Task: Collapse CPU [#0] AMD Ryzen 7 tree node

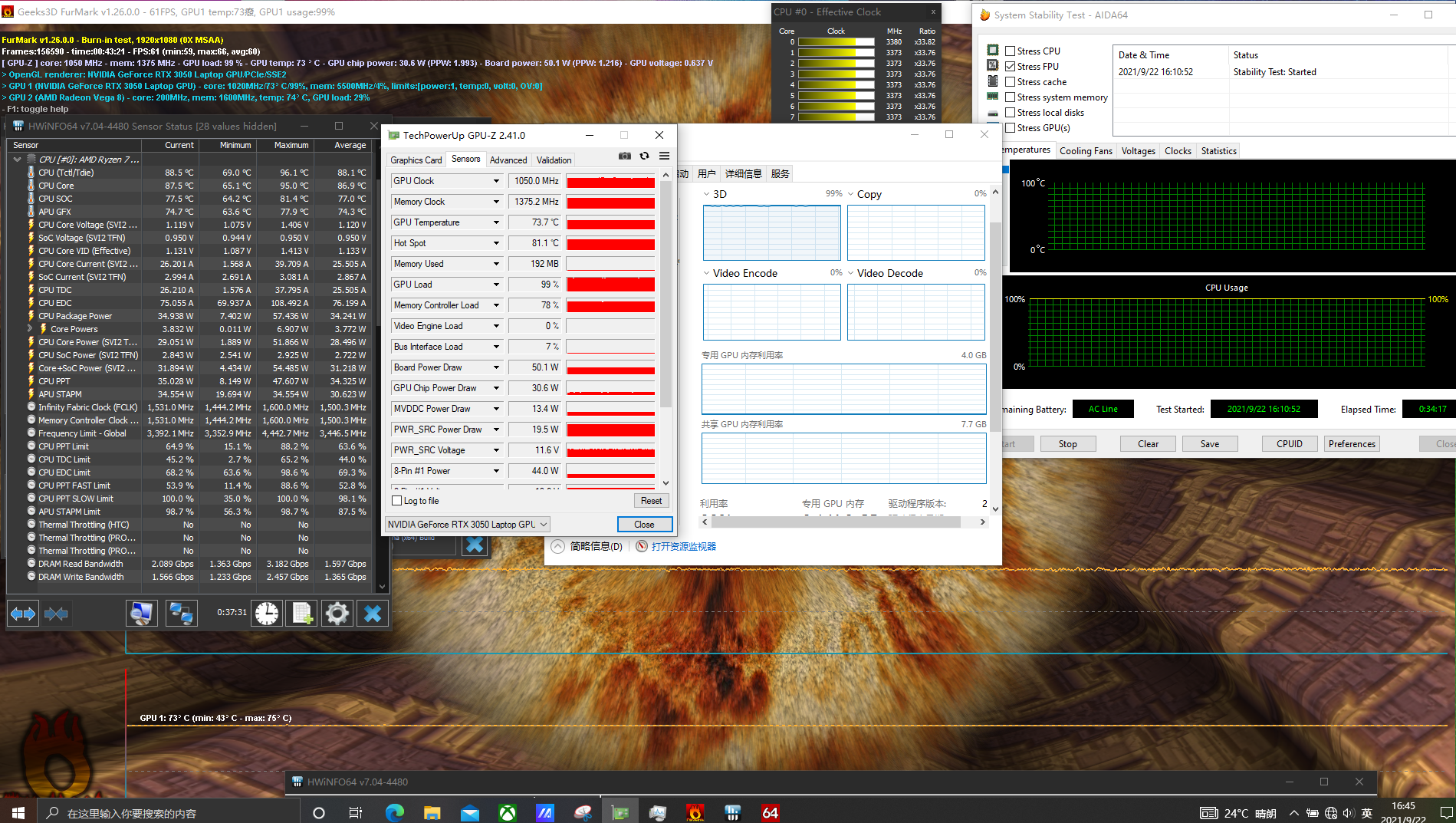Action: [17, 160]
